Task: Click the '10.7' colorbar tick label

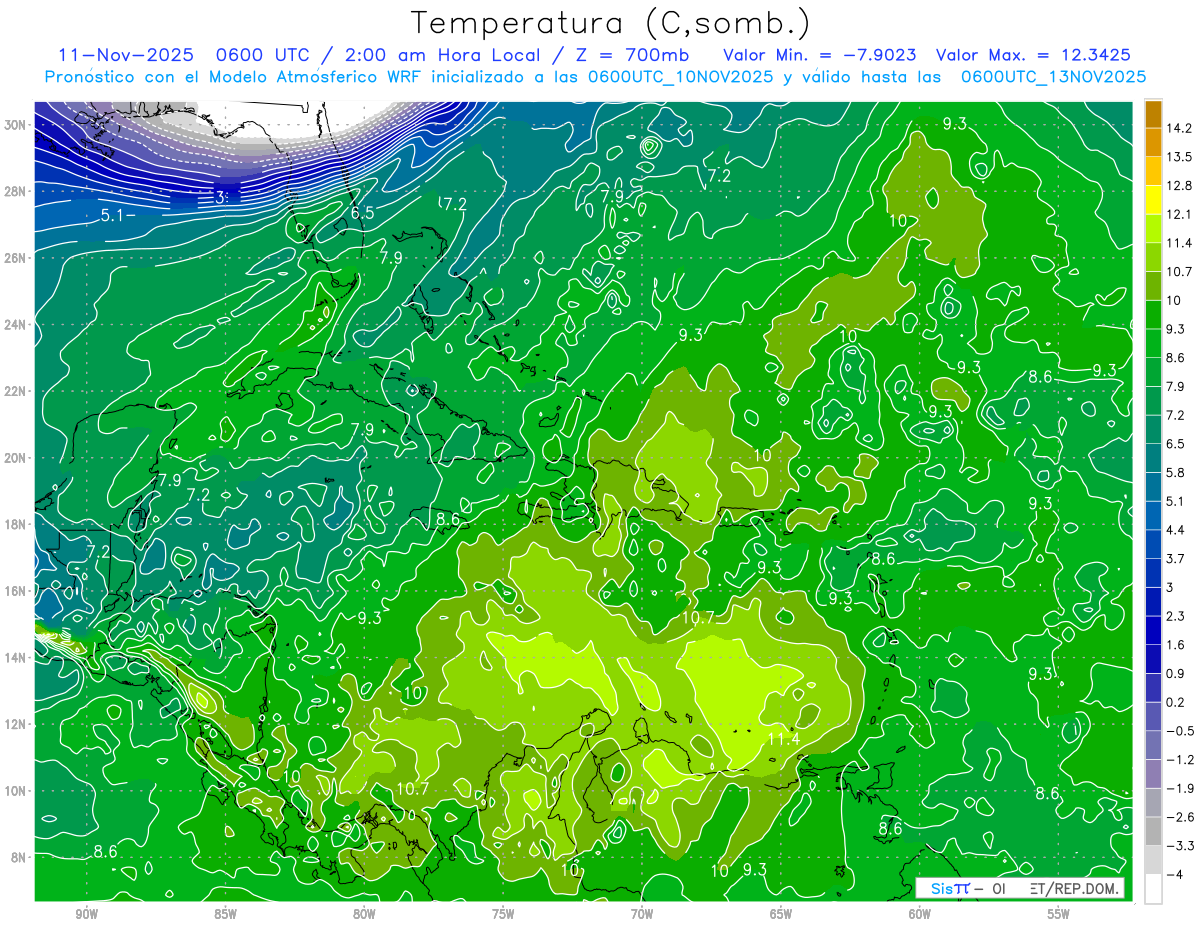Action: click(x=1180, y=271)
